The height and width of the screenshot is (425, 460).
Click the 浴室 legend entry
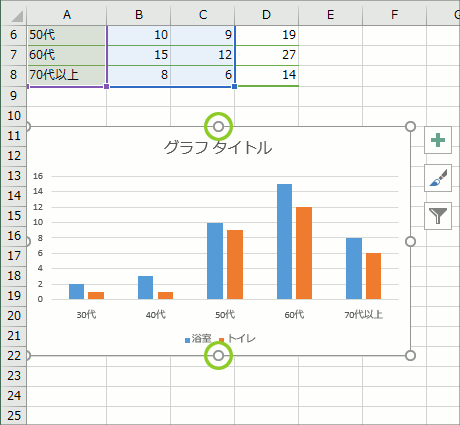coord(198,339)
